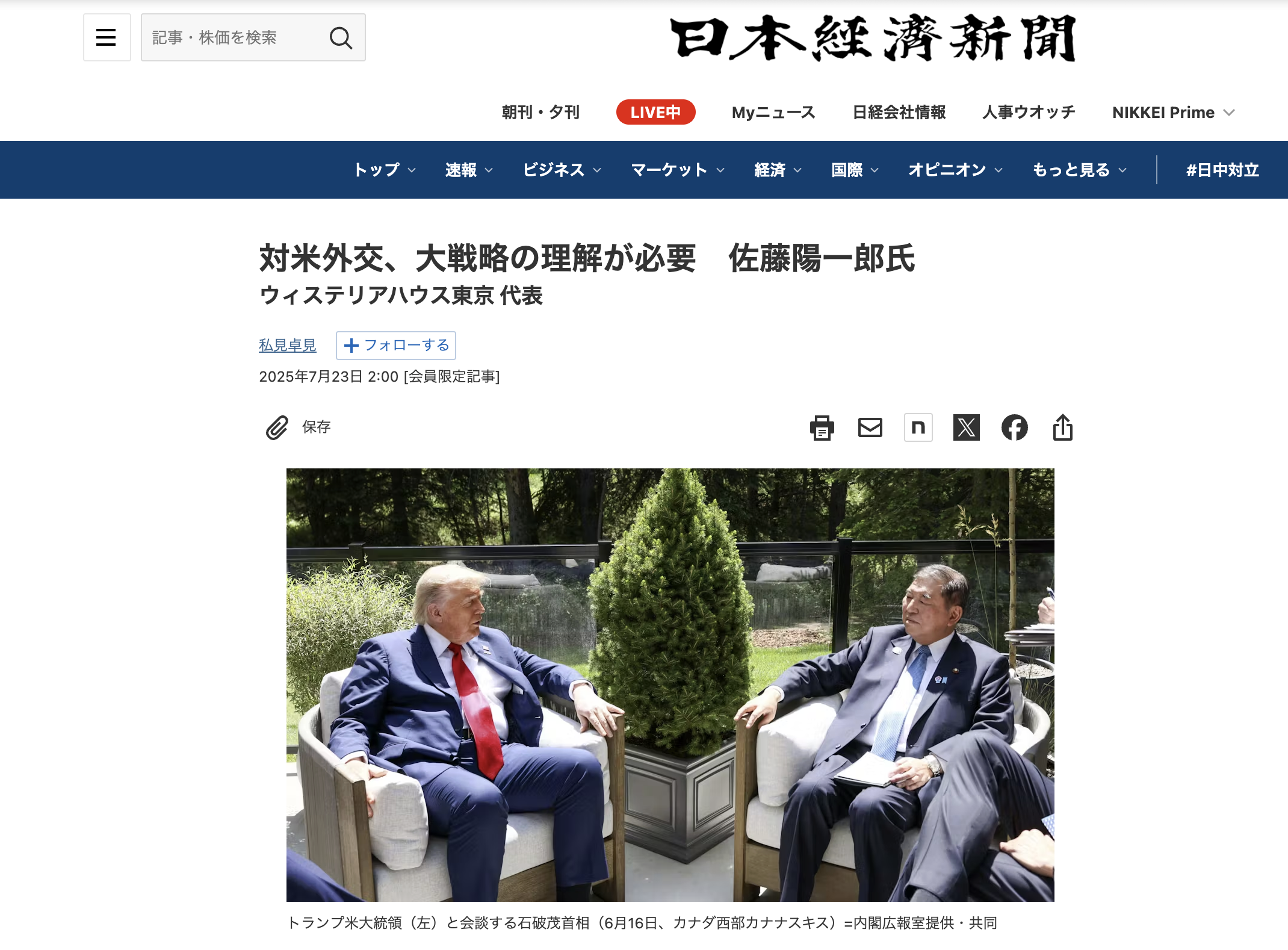The height and width of the screenshot is (950, 1288).
Task: Share article on Facebook icon
Action: pyautogui.click(x=1015, y=427)
